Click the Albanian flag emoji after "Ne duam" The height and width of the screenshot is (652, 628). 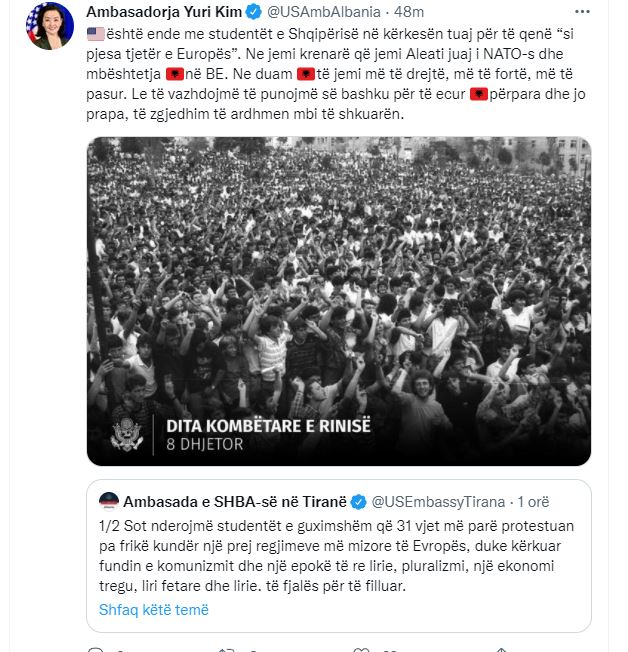306,73
